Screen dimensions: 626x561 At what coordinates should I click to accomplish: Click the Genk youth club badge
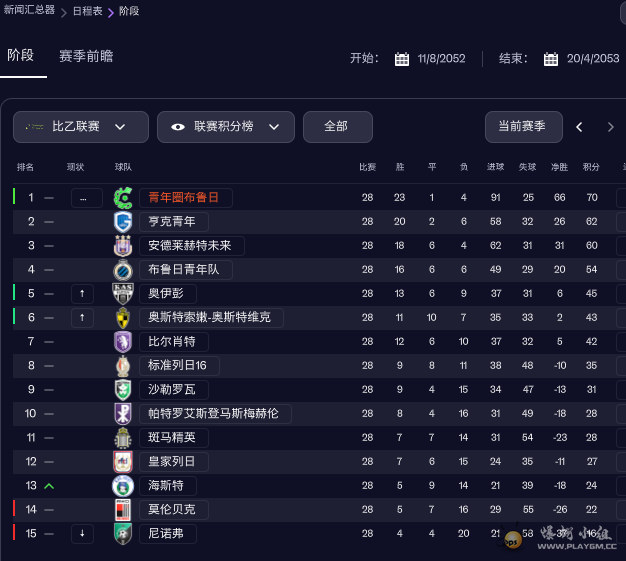tap(123, 221)
